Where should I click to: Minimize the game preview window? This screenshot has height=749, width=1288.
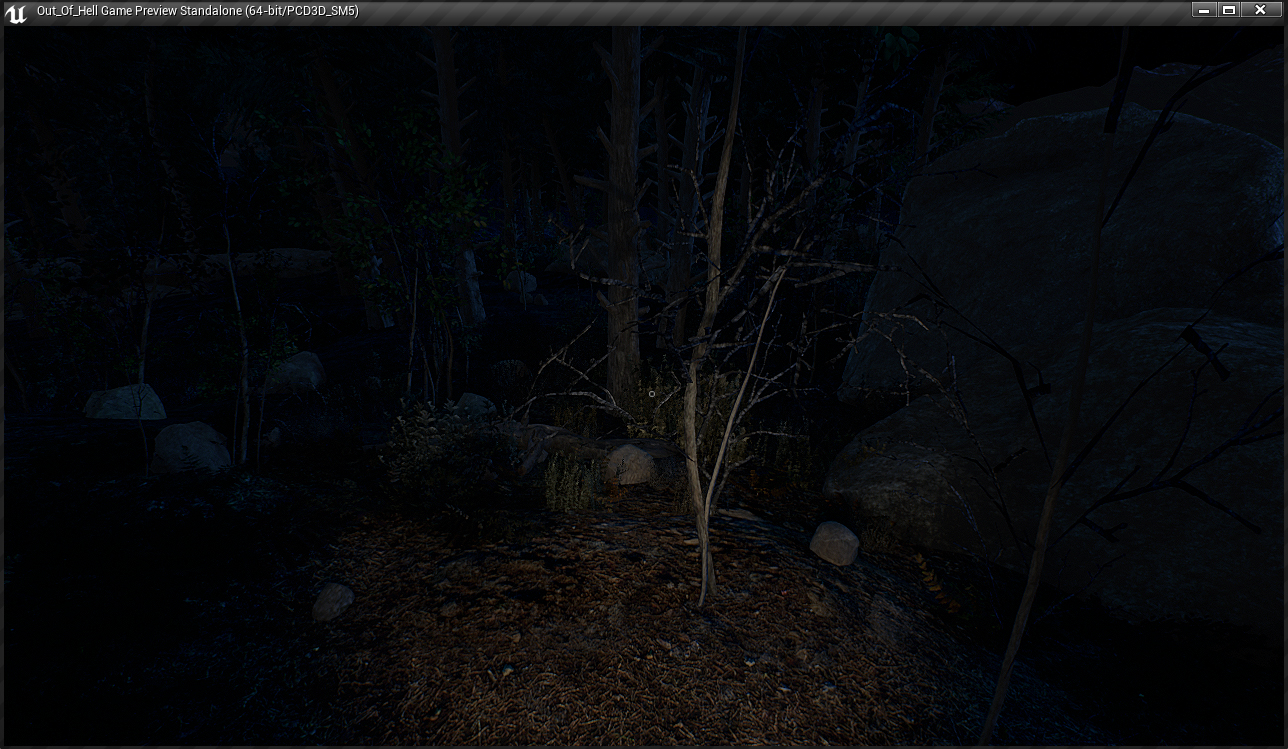pos(1203,10)
